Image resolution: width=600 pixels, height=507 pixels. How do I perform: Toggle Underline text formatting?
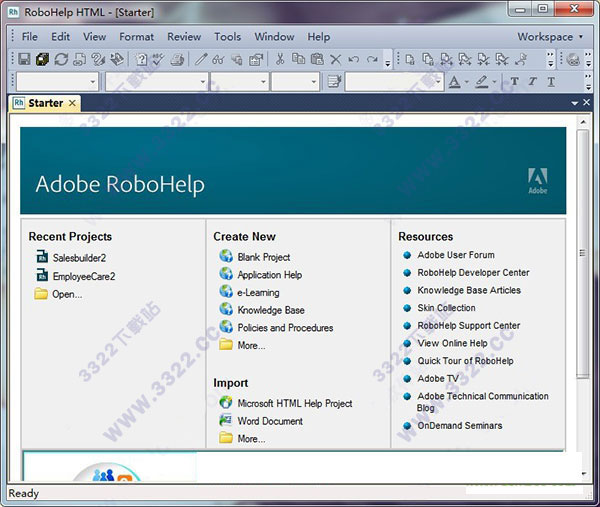click(x=551, y=82)
